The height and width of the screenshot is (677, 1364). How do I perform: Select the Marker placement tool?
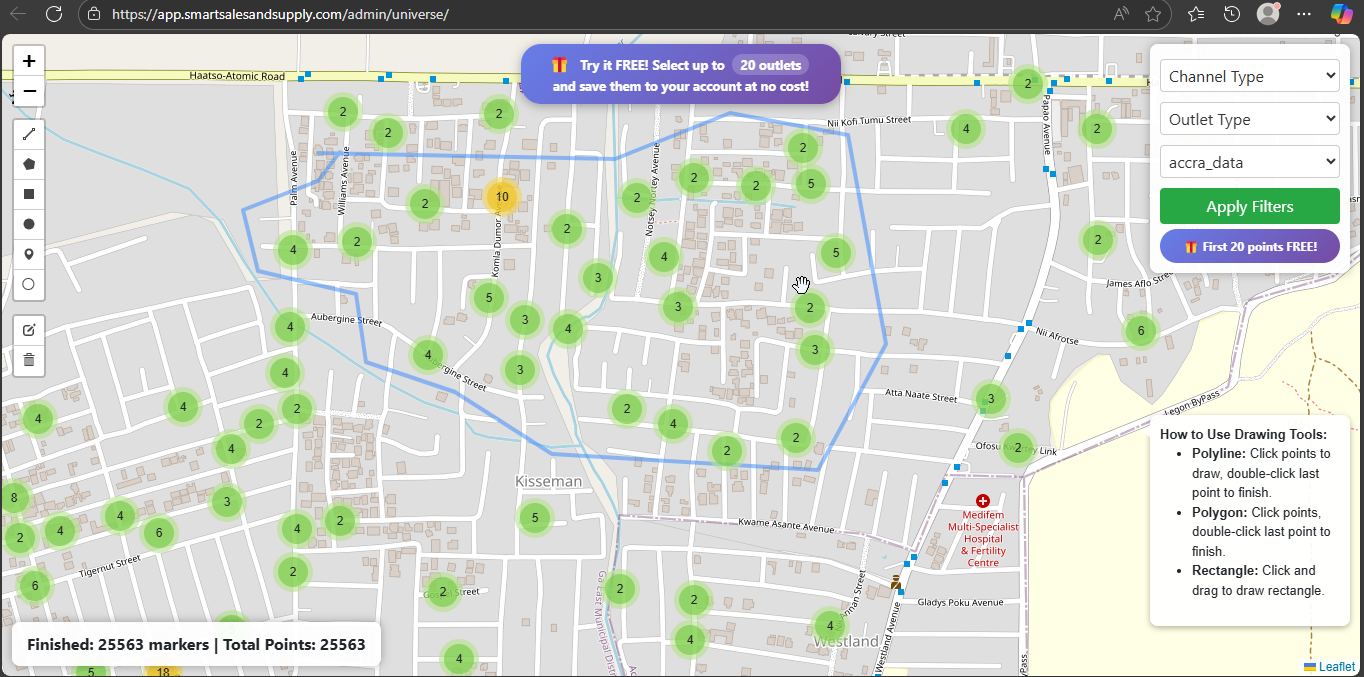[x=29, y=254]
